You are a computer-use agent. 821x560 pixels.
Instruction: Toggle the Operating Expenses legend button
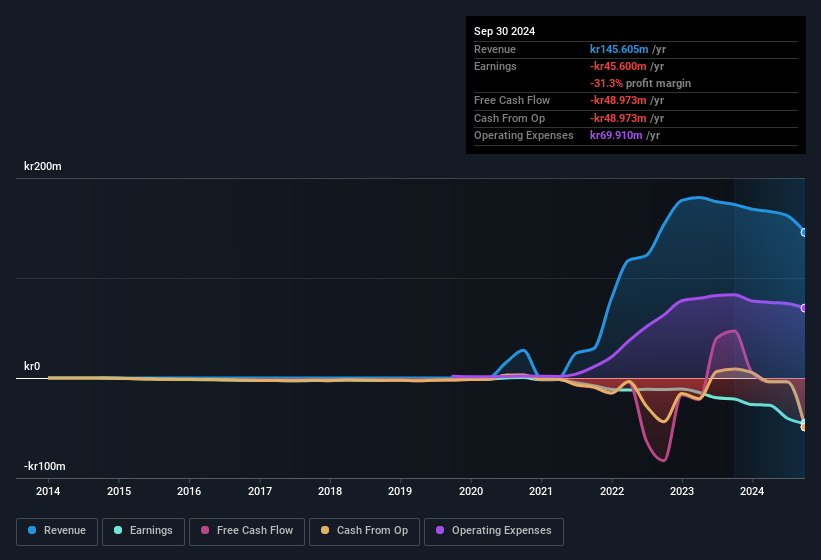tap(493, 531)
